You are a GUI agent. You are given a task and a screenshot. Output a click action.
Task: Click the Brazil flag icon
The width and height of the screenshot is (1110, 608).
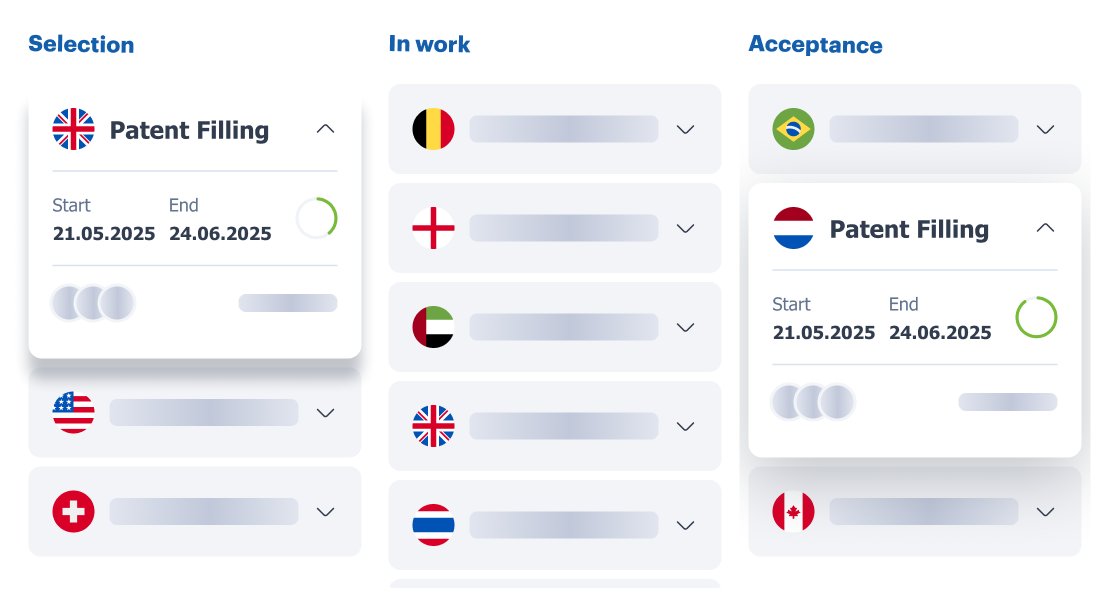tap(793, 129)
